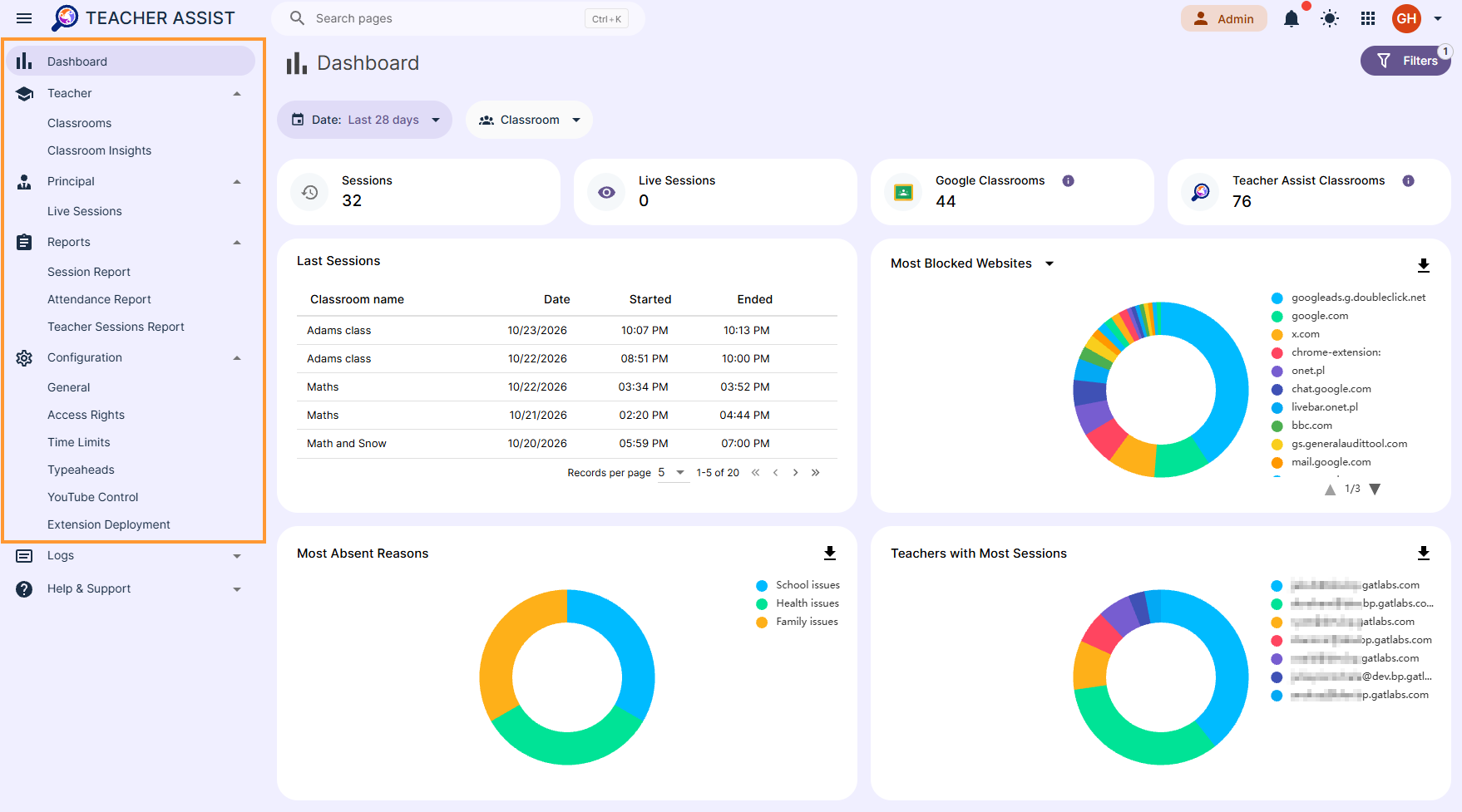This screenshot has height=812, width=1462.
Task: Click the Live Sessions eye icon
Action: click(606, 192)
